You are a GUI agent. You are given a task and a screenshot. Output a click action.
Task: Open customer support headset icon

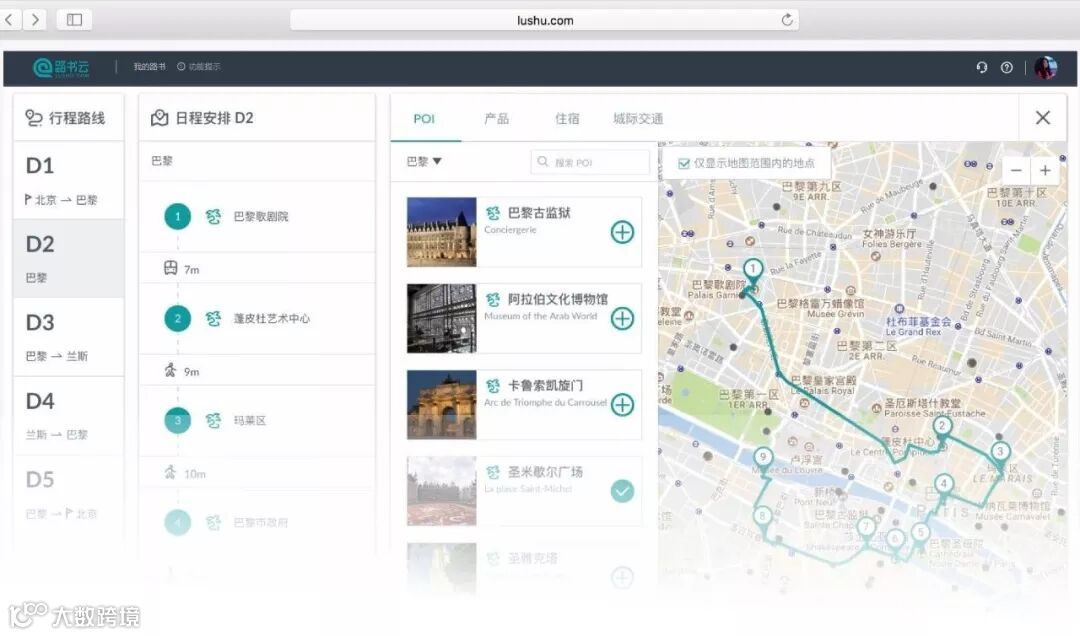pos(982,67)
